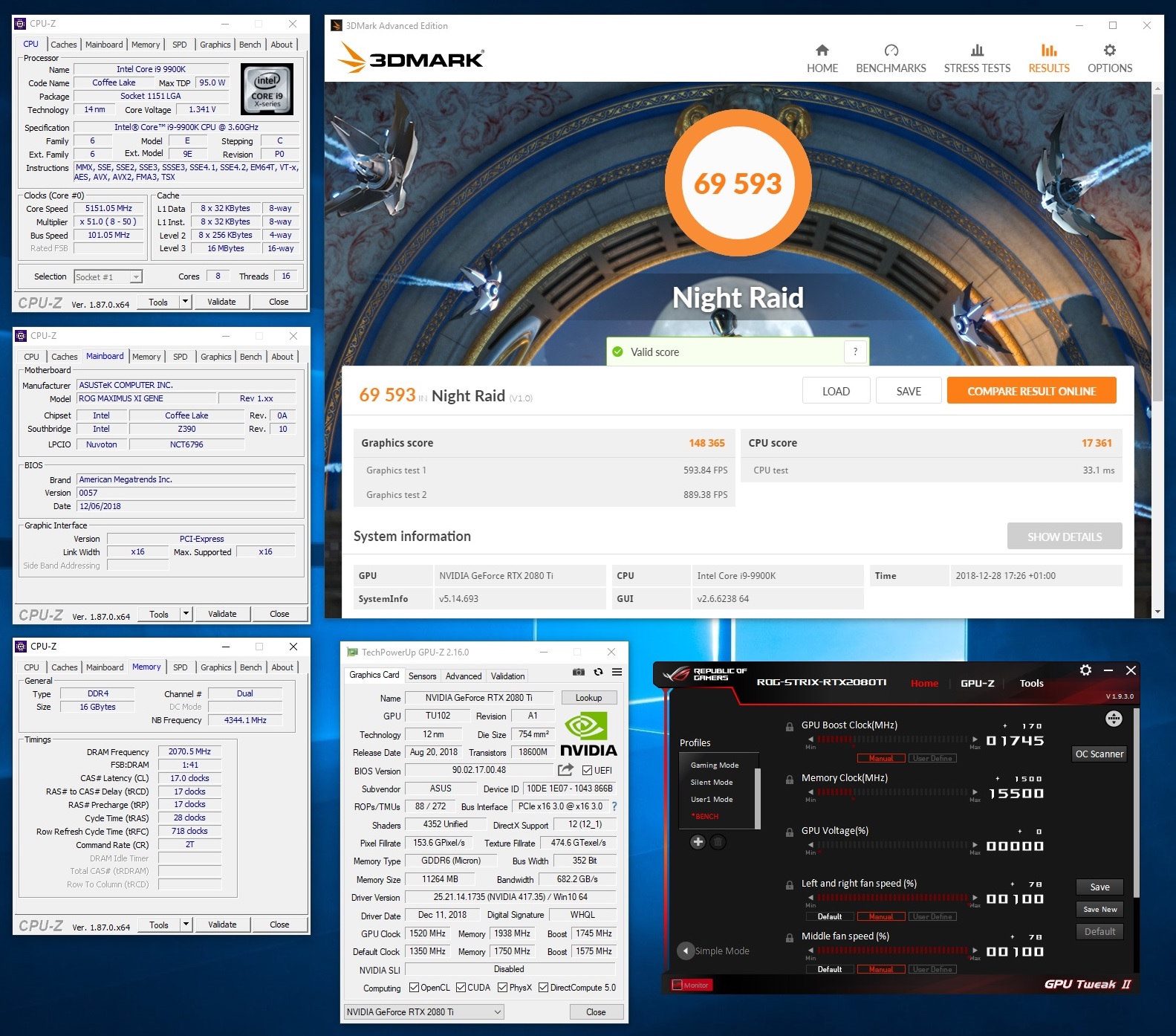Viewport: 1176px width, 1036px height.
Task: Open the GPU selection dropdown in GPU-Z
Action: [424, 1011]
